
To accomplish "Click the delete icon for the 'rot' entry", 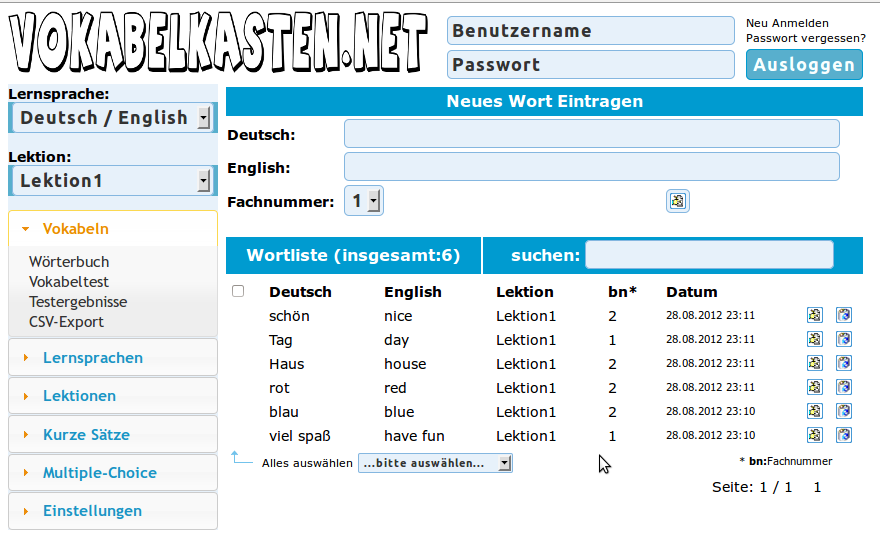I will click(844, 388).
